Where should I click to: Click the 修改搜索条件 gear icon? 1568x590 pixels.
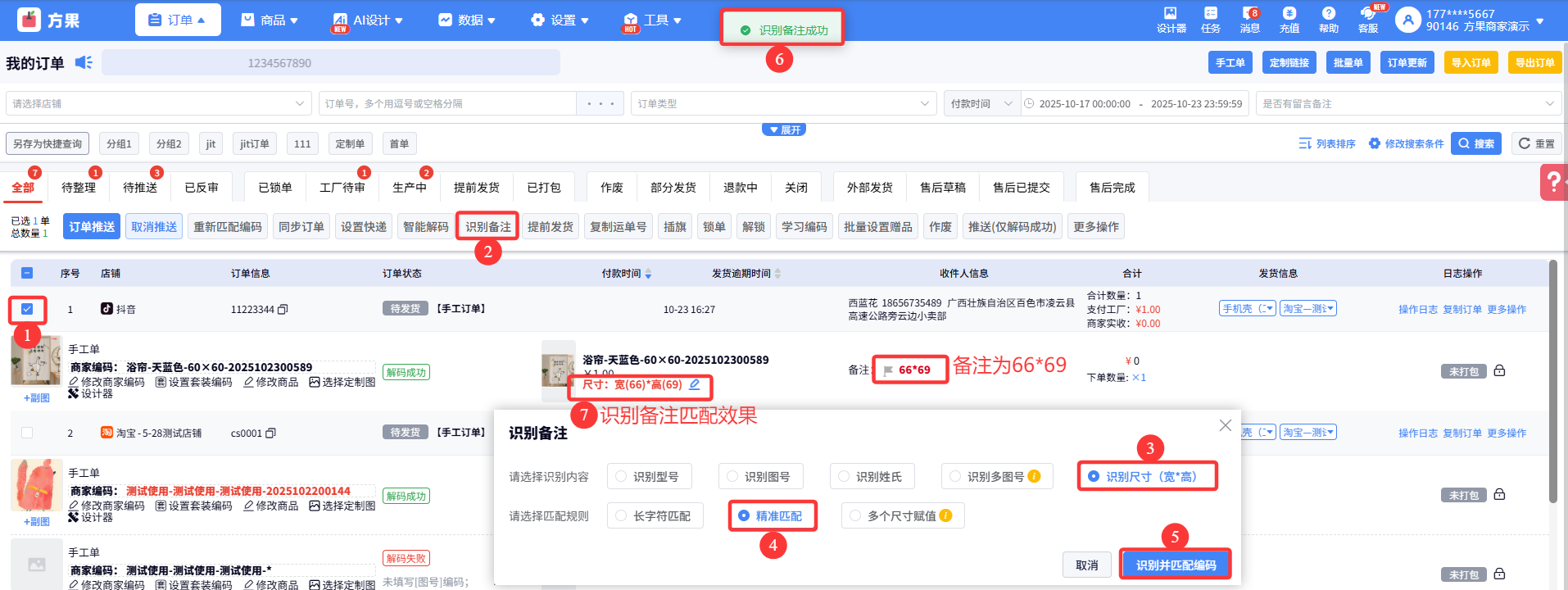1375,143
